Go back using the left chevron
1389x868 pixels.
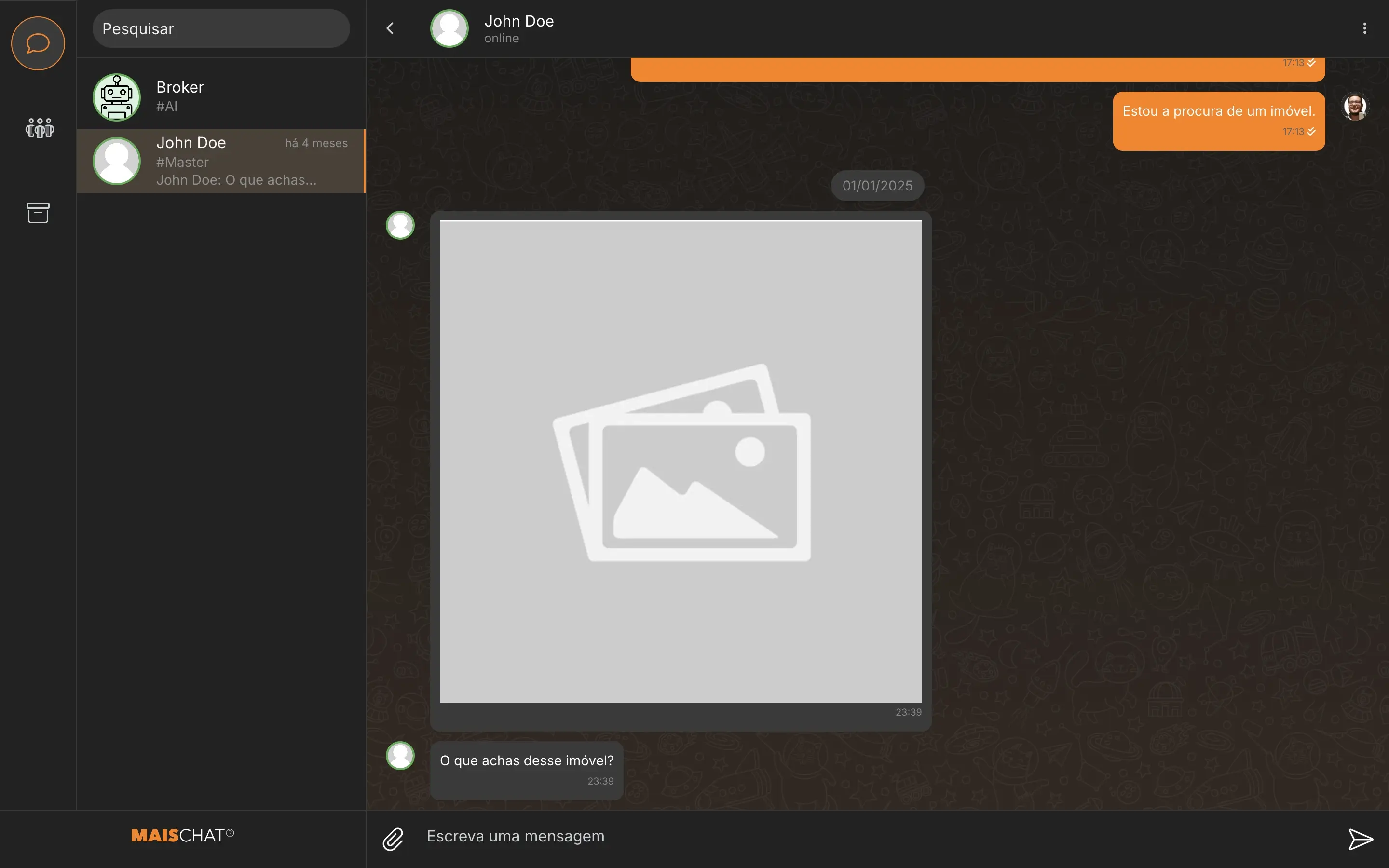point(390,28)
